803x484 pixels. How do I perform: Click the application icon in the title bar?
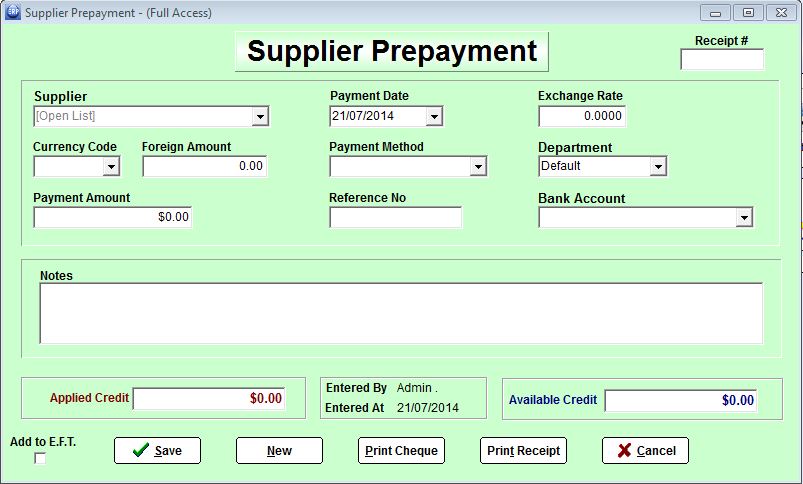(x=12, y=12)
